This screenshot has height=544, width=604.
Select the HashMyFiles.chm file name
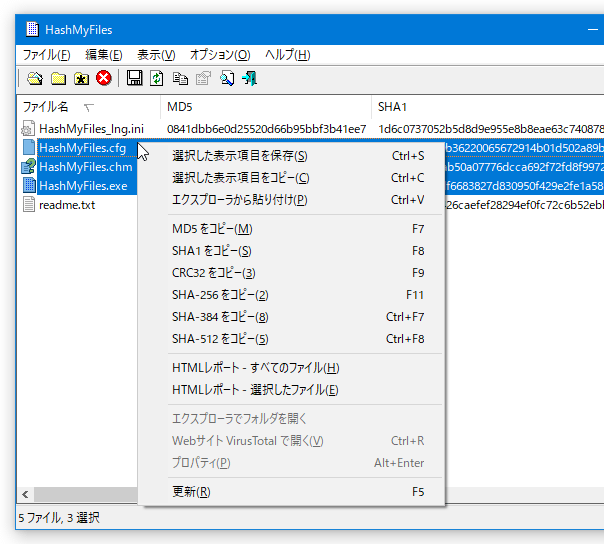pos(86,167)
